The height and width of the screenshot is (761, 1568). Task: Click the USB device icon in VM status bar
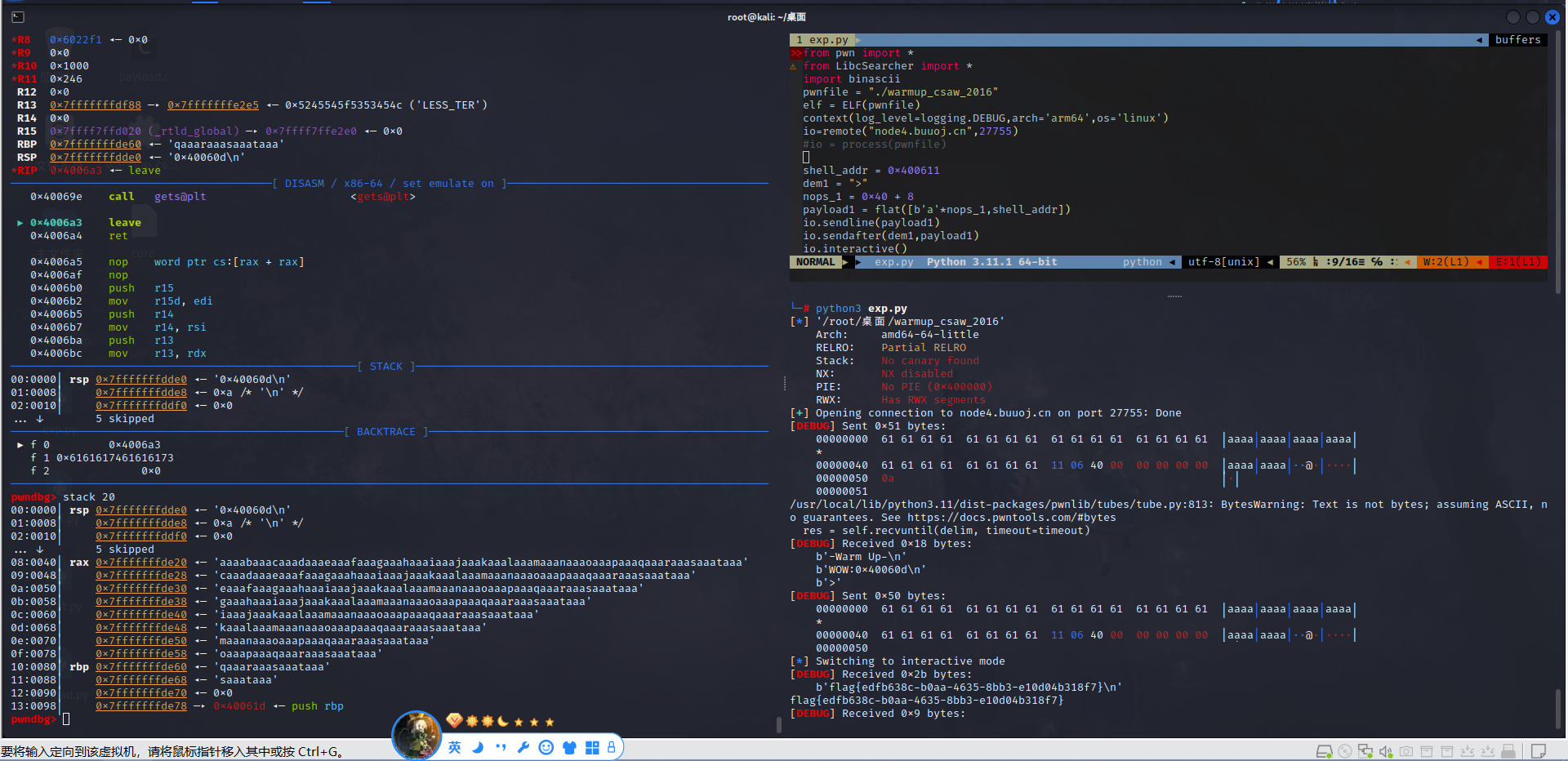tap(1508, 751)
